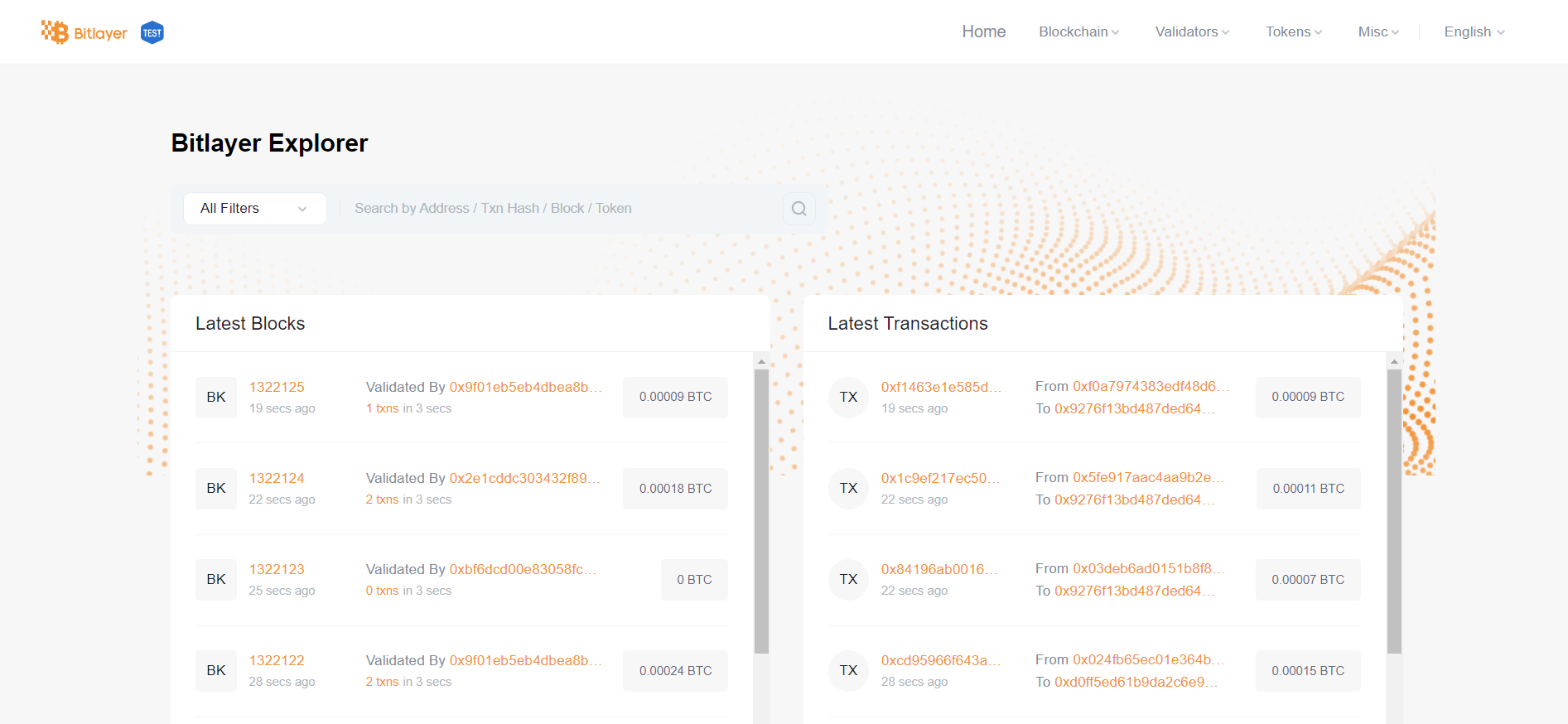Open recipient 0x9276f13bd487ded64 of tx 0x1c9ef217ec50
This screenshot has height=724, width=1568.
1135,500
